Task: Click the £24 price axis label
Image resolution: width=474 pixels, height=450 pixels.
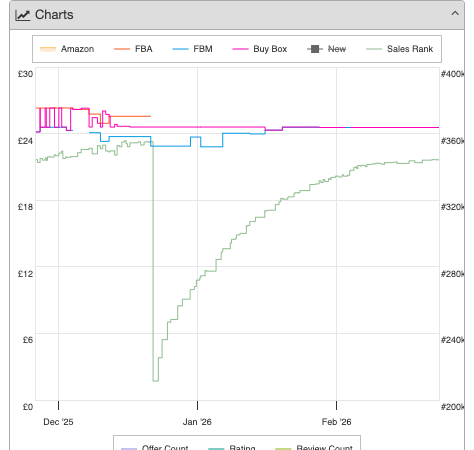Action: [x=25, y=141]
